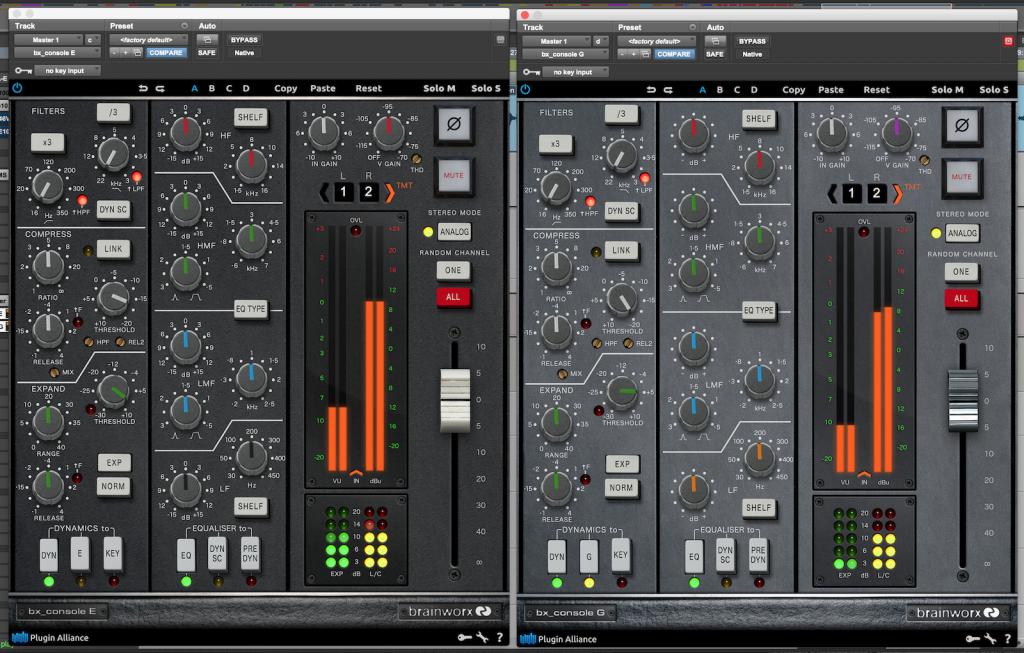Select settings slot D in bx_console G
This screenshot has width=1024, height=653.
754,89
